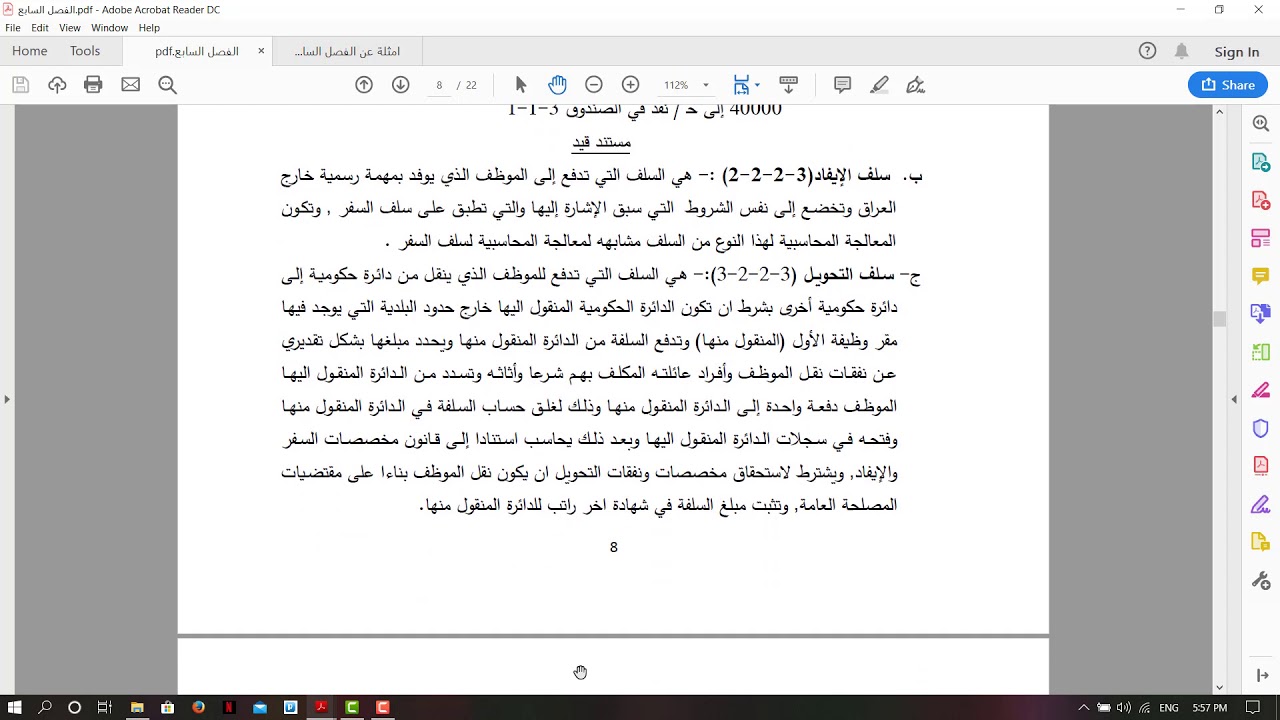Image resolution: width=1280 pixels, height=720 pixels.
Task: Click the scrollbar up arrow
Action: [1219, 111]
